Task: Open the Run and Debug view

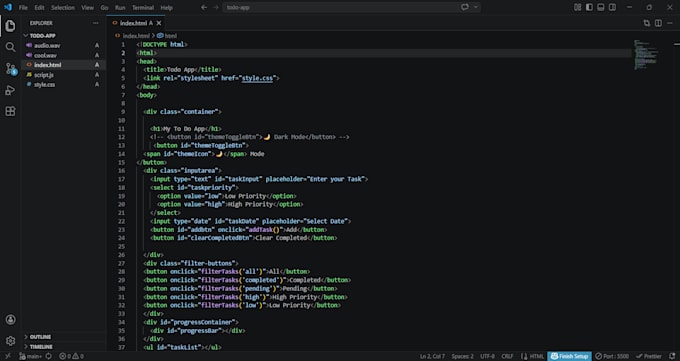Action: click(x=10, y=90)
